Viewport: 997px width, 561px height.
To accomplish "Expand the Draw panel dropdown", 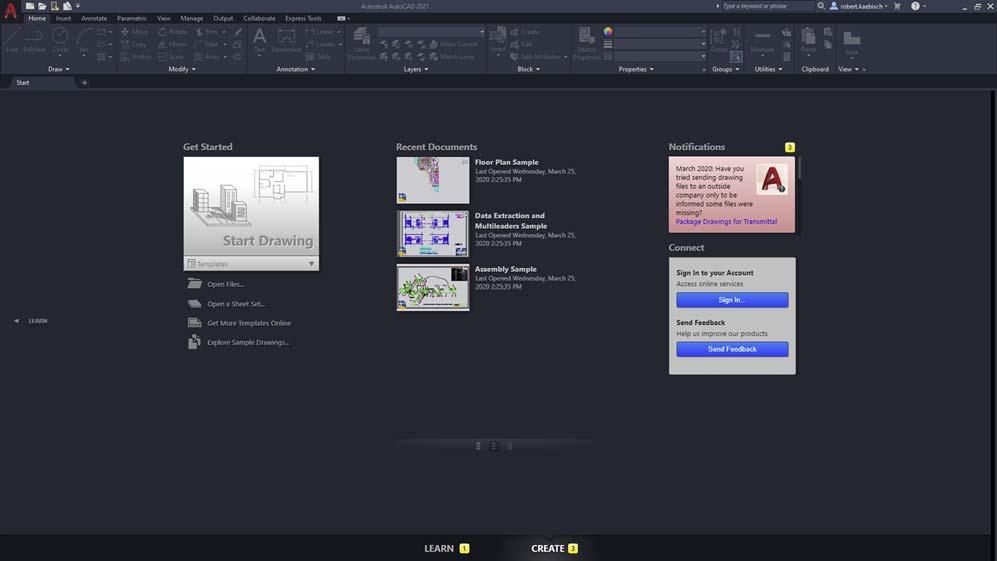I will tap(58, 69).
